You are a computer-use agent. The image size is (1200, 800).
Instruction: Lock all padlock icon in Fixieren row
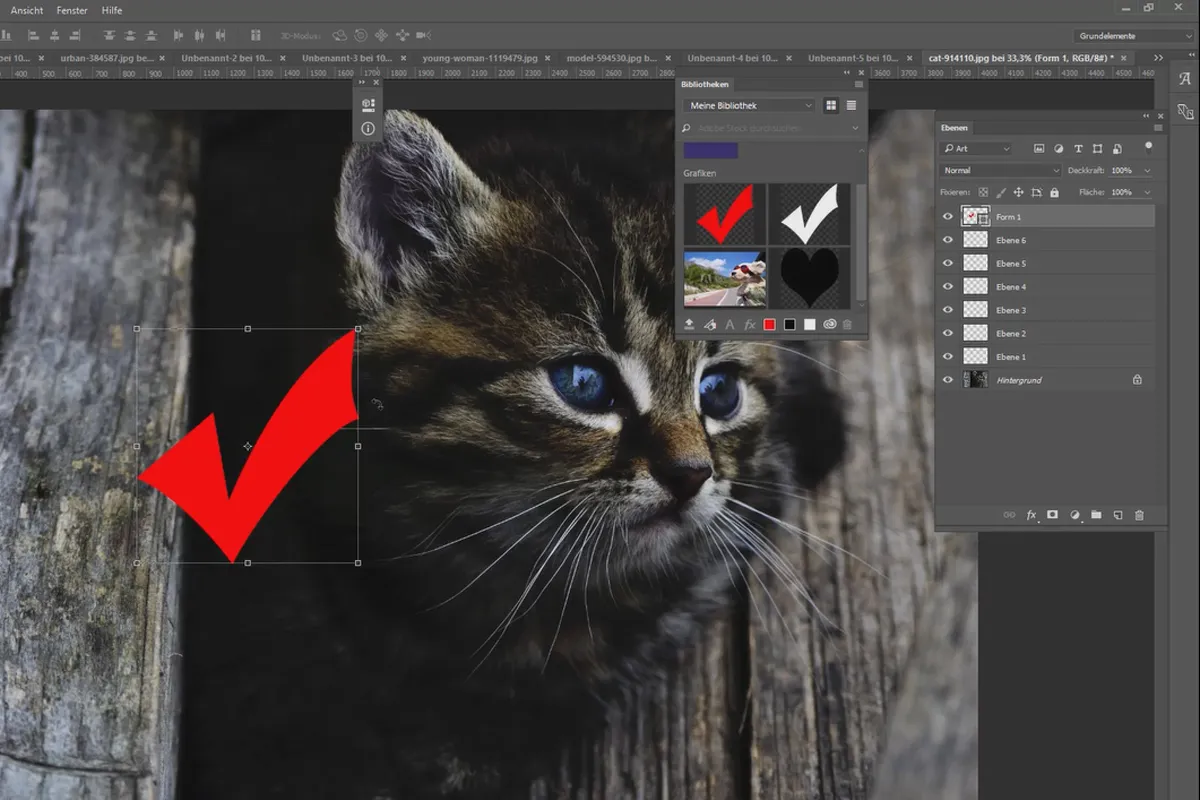[1054, 192]
